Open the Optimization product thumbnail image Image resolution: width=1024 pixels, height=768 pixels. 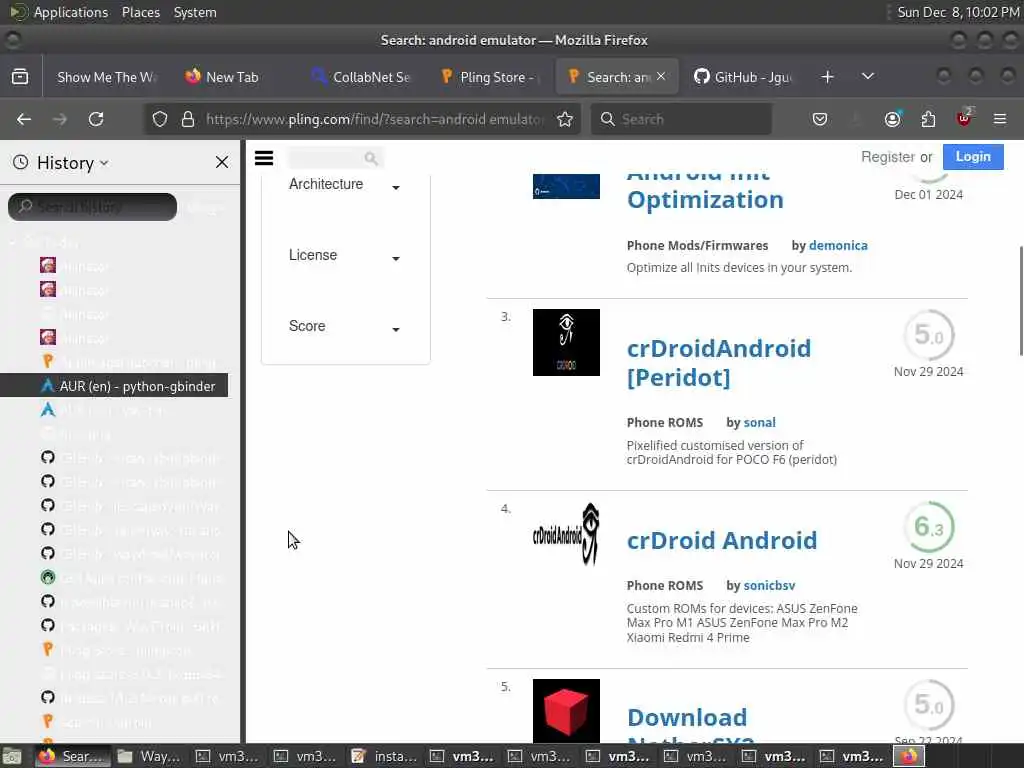coord(566,186)
